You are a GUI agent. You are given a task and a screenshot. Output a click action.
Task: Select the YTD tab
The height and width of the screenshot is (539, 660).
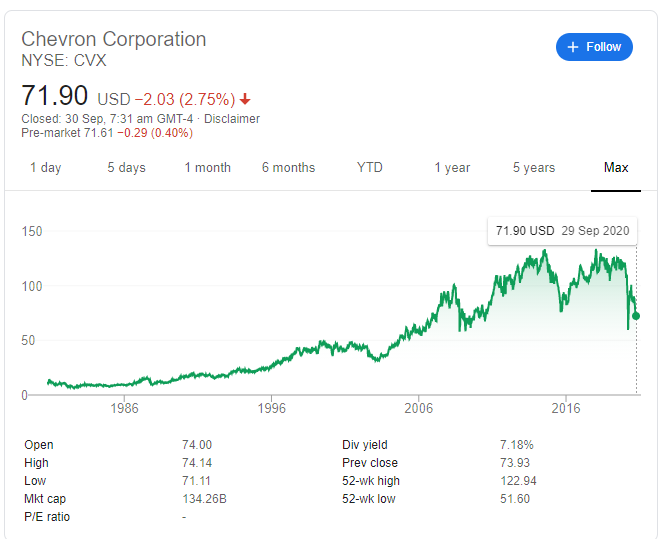370,167
